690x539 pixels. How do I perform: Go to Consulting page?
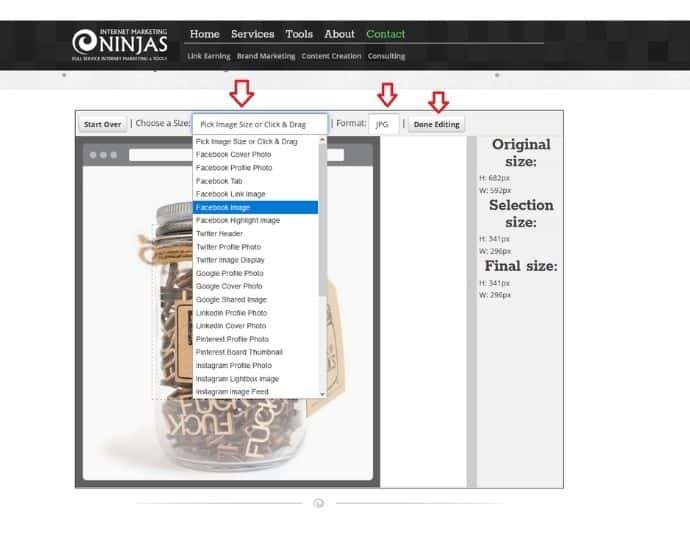point(386,56)
